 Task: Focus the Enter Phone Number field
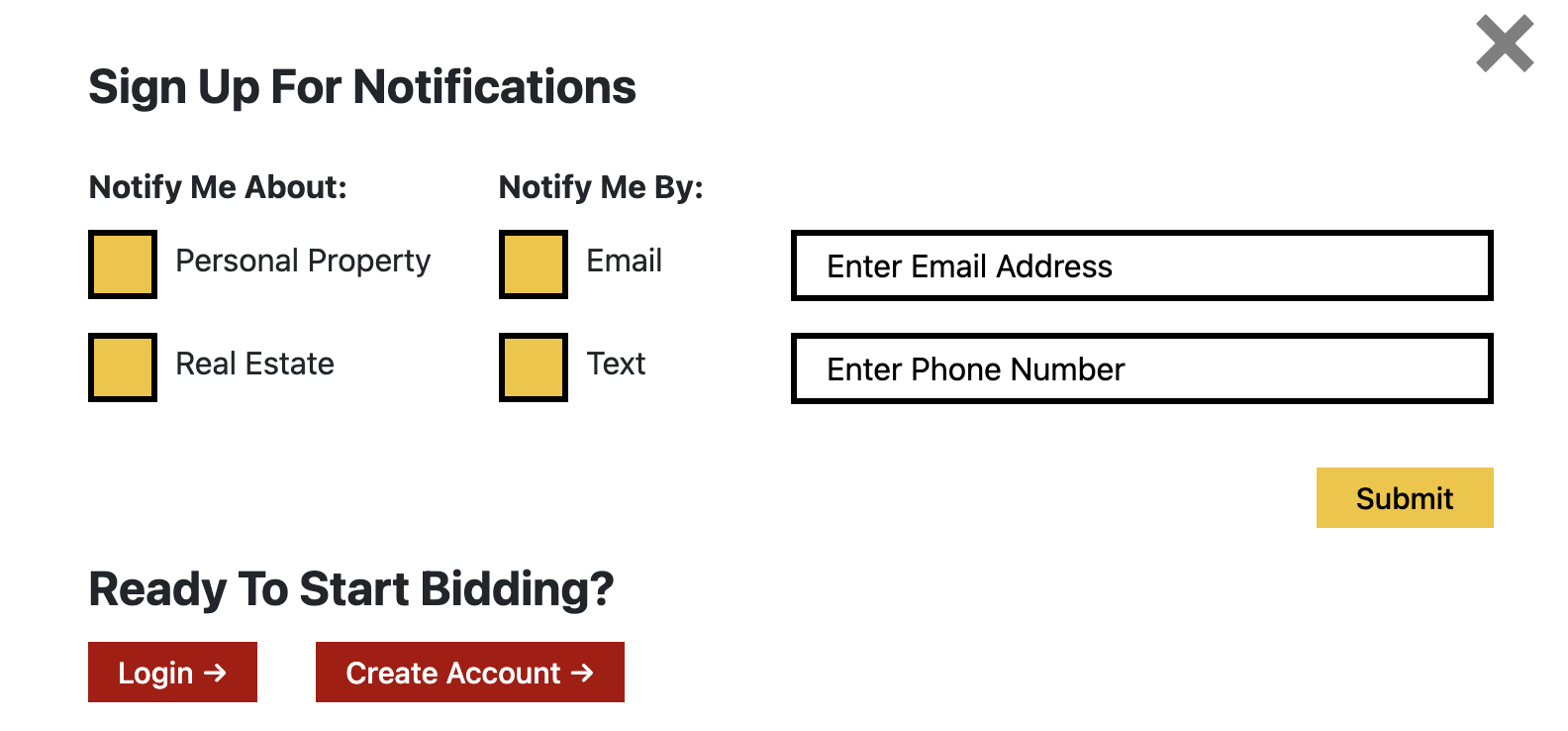pos(1141,368)
